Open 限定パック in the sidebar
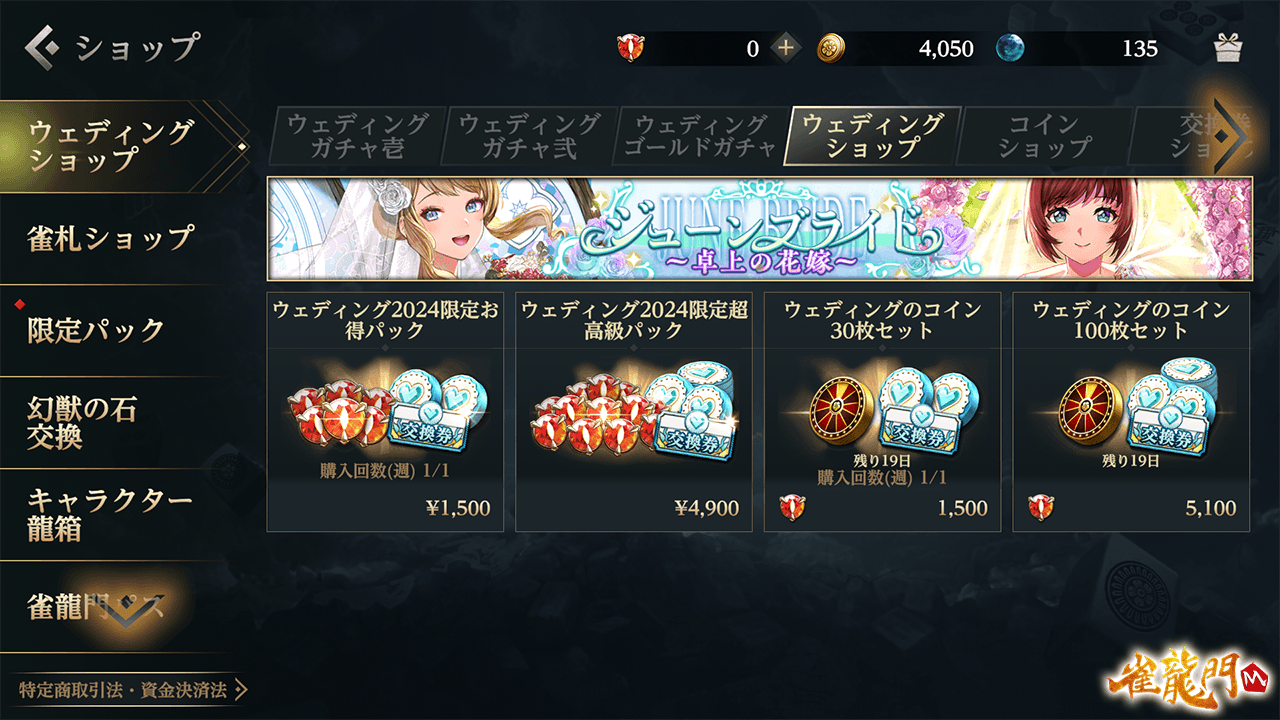1280x720 pixels. tap(110, 330)
